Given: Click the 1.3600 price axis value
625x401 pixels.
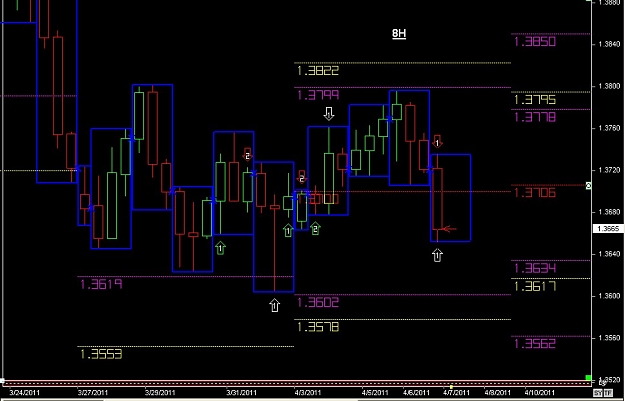Looking at the screenshot, I should tap(609, 296).
